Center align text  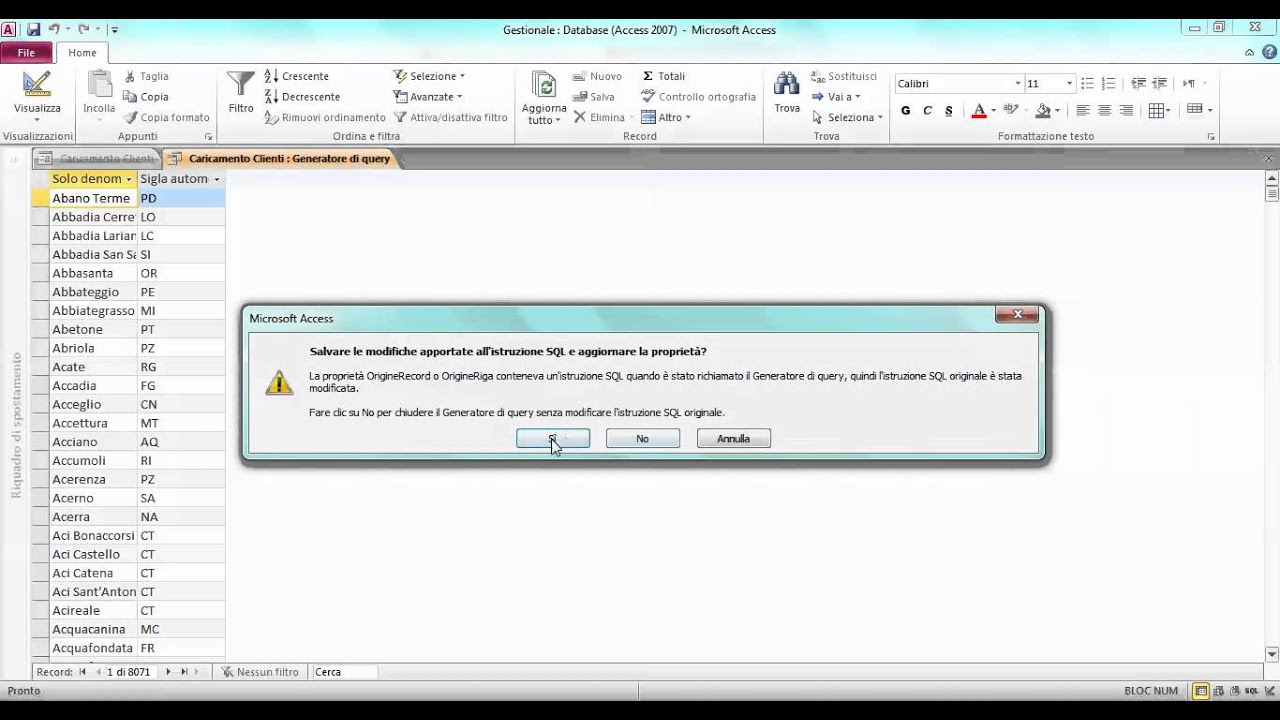point(1105,111)
